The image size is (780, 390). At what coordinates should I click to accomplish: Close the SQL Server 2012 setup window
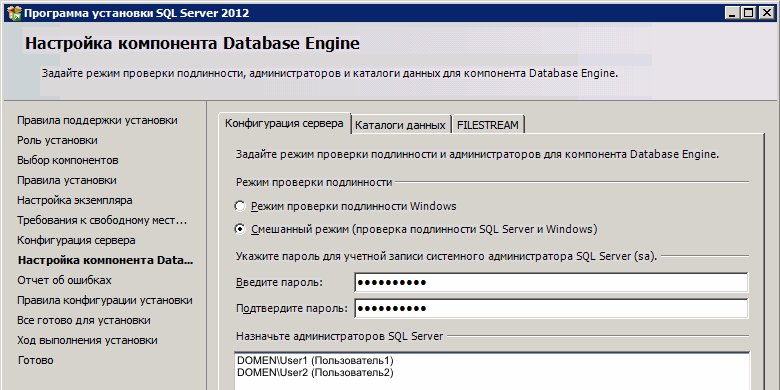point(766,13)
